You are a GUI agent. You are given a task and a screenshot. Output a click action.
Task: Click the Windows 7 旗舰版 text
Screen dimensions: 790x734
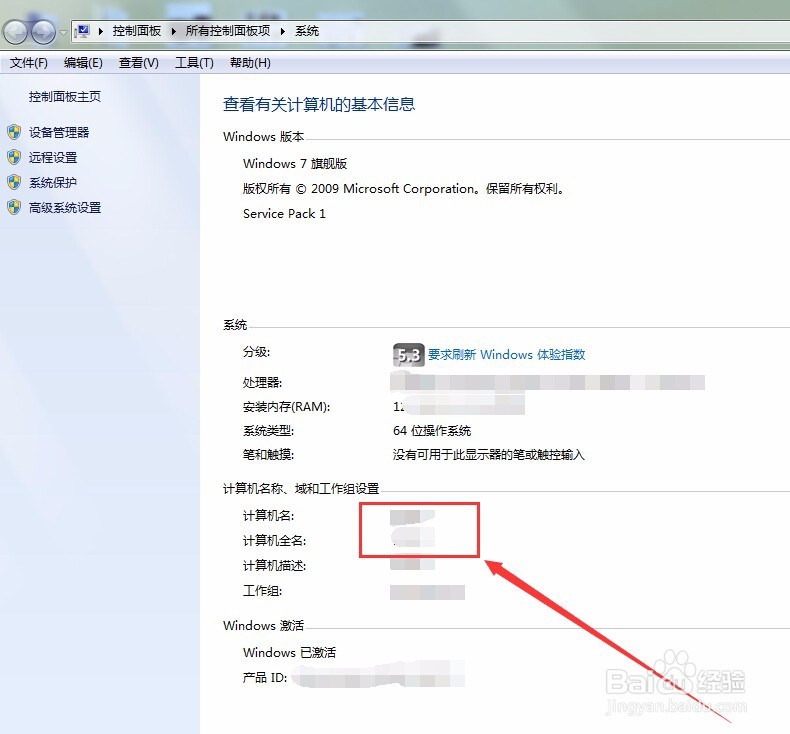[295, 163]
